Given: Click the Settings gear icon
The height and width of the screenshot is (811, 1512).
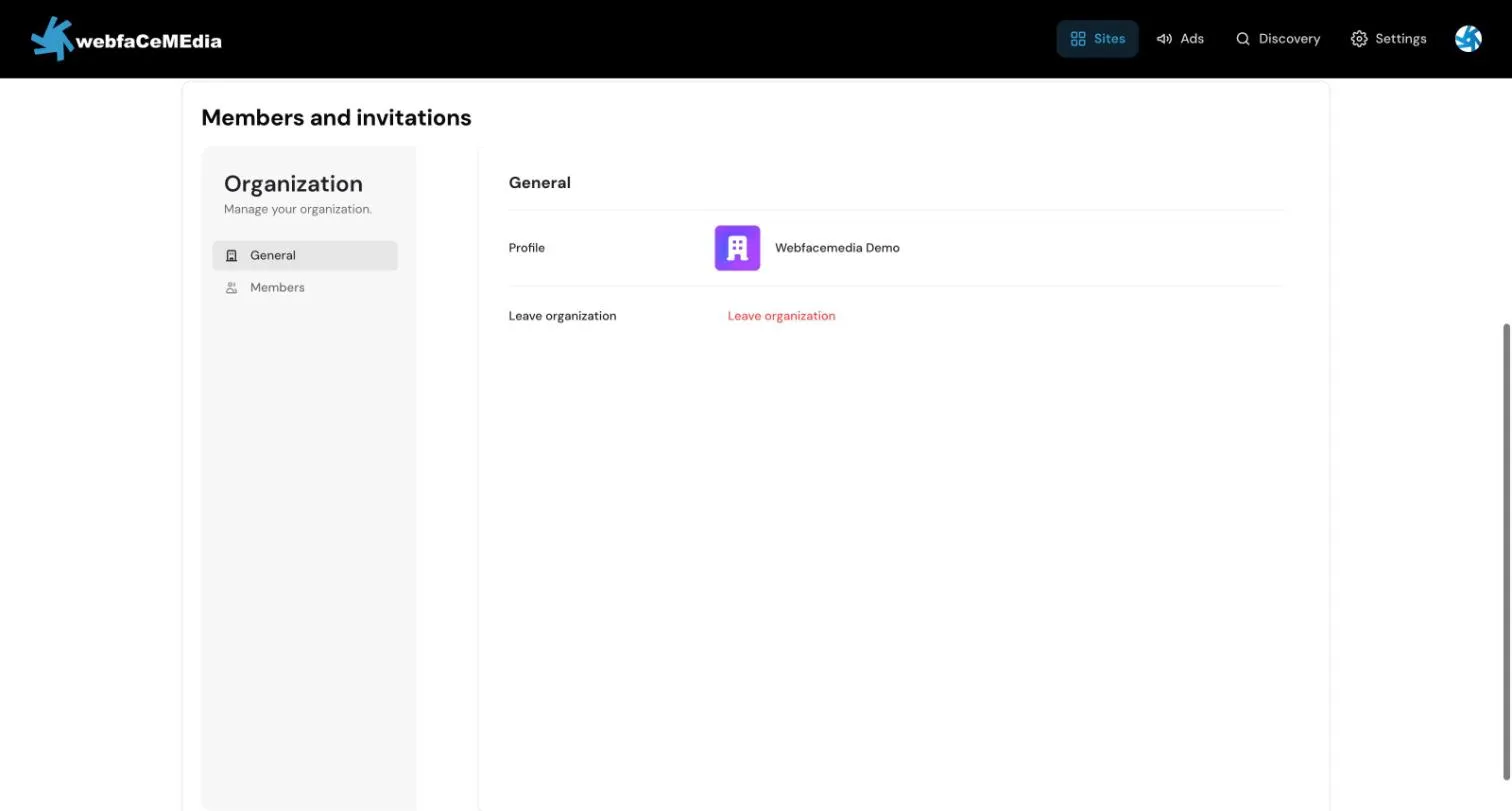Looking at the screenshot, I should point(1359,39).
